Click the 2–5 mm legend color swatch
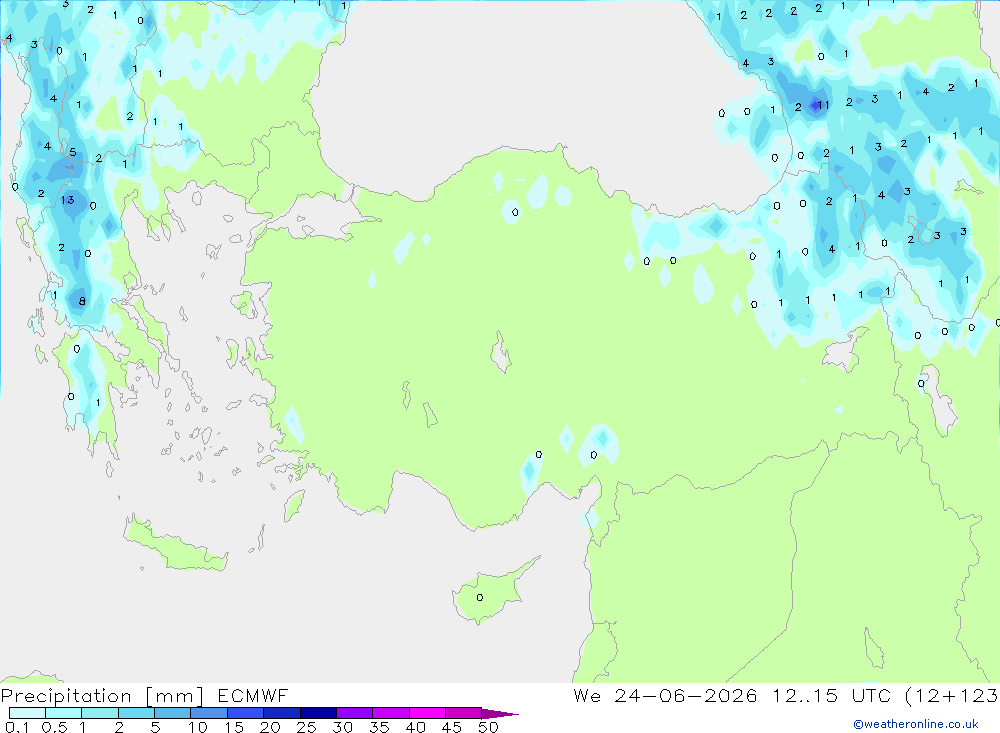This screenshot has height=733, width=1000. [x=136, y=713]
